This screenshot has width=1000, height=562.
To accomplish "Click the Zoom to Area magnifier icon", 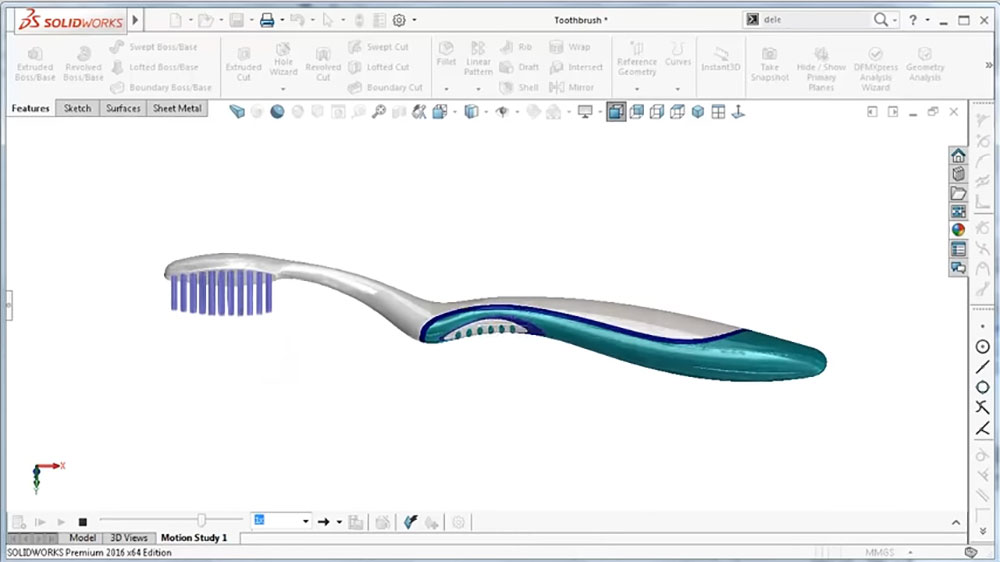I will pos(379,112).
